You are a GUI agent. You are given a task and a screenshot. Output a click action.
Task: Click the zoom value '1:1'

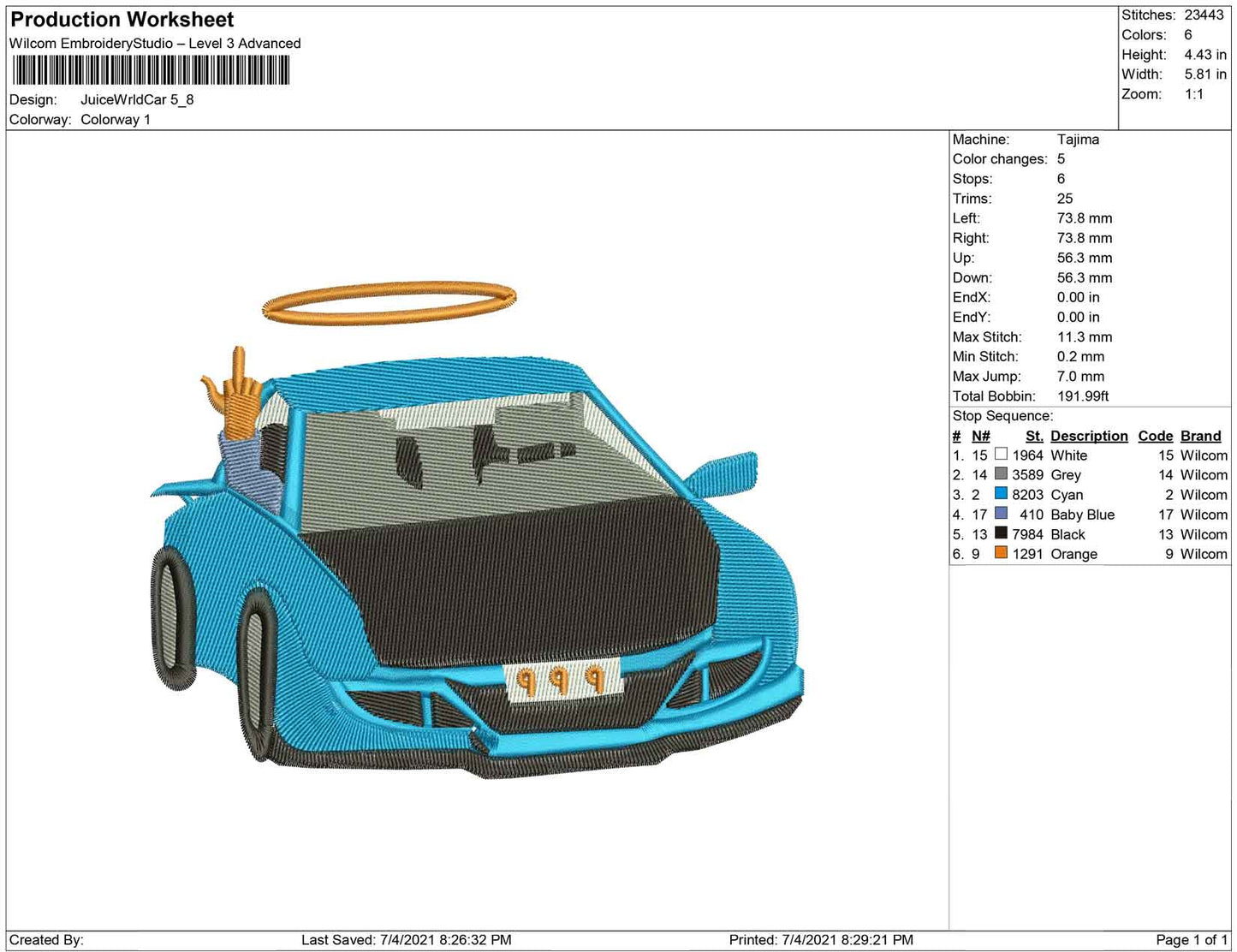pos(1194,94)
